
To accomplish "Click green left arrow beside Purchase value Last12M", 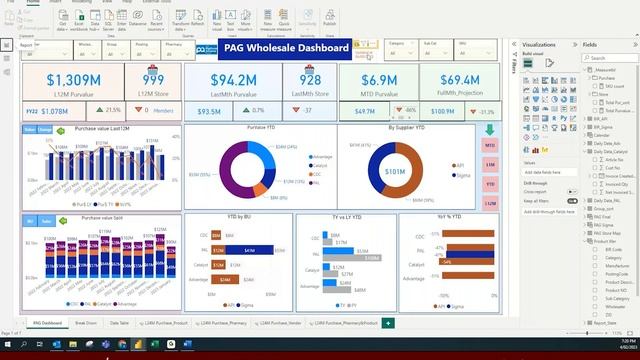I will coord(61,131).
